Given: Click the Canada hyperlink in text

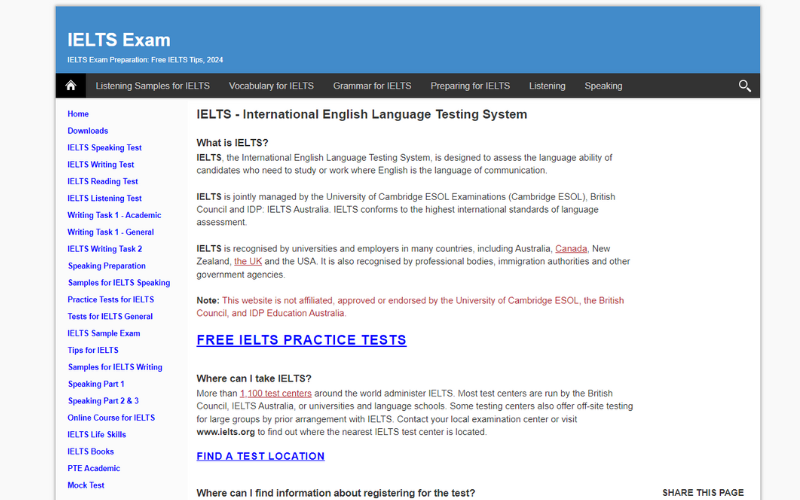Looking at the screenshot, I should click(x=571, y=248).
